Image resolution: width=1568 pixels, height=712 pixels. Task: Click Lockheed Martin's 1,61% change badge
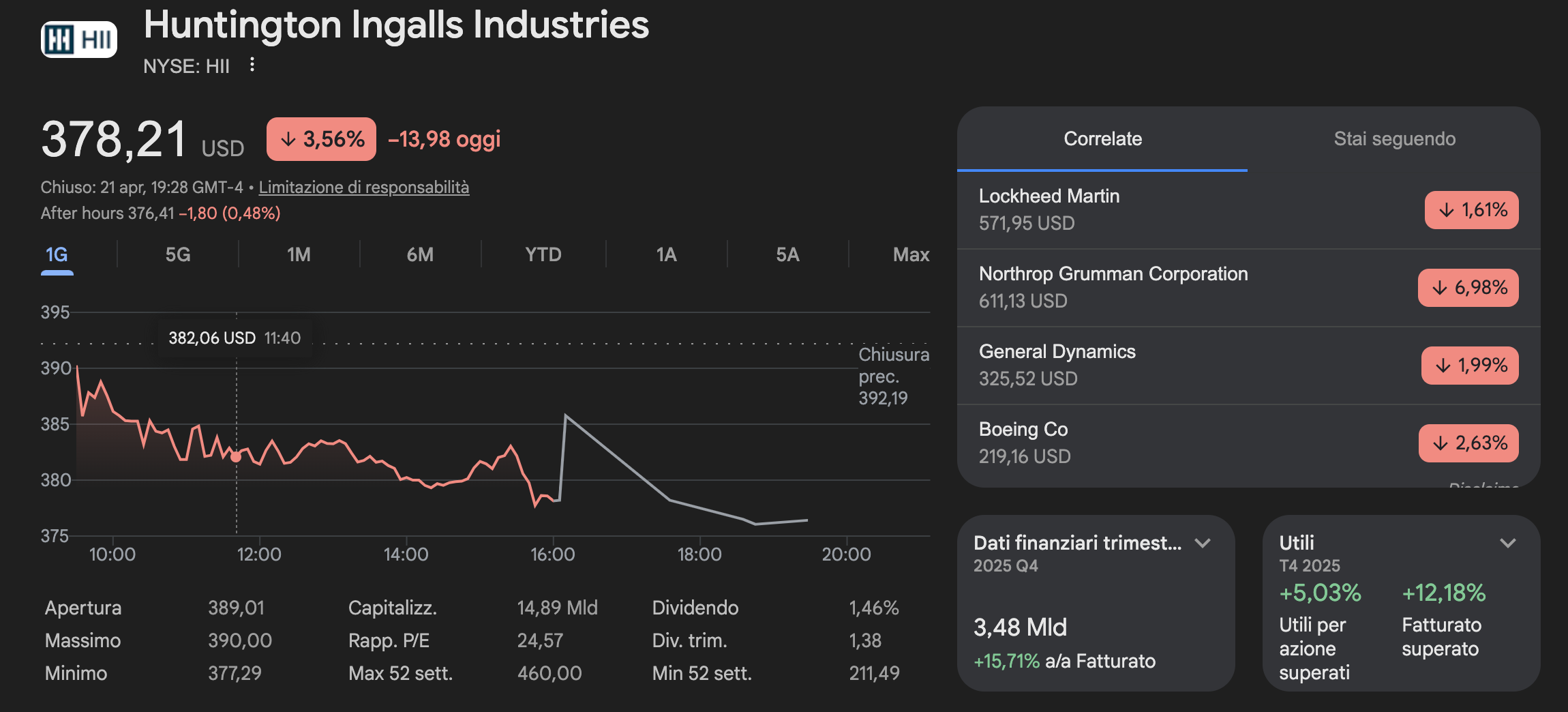coord(1471,210)
